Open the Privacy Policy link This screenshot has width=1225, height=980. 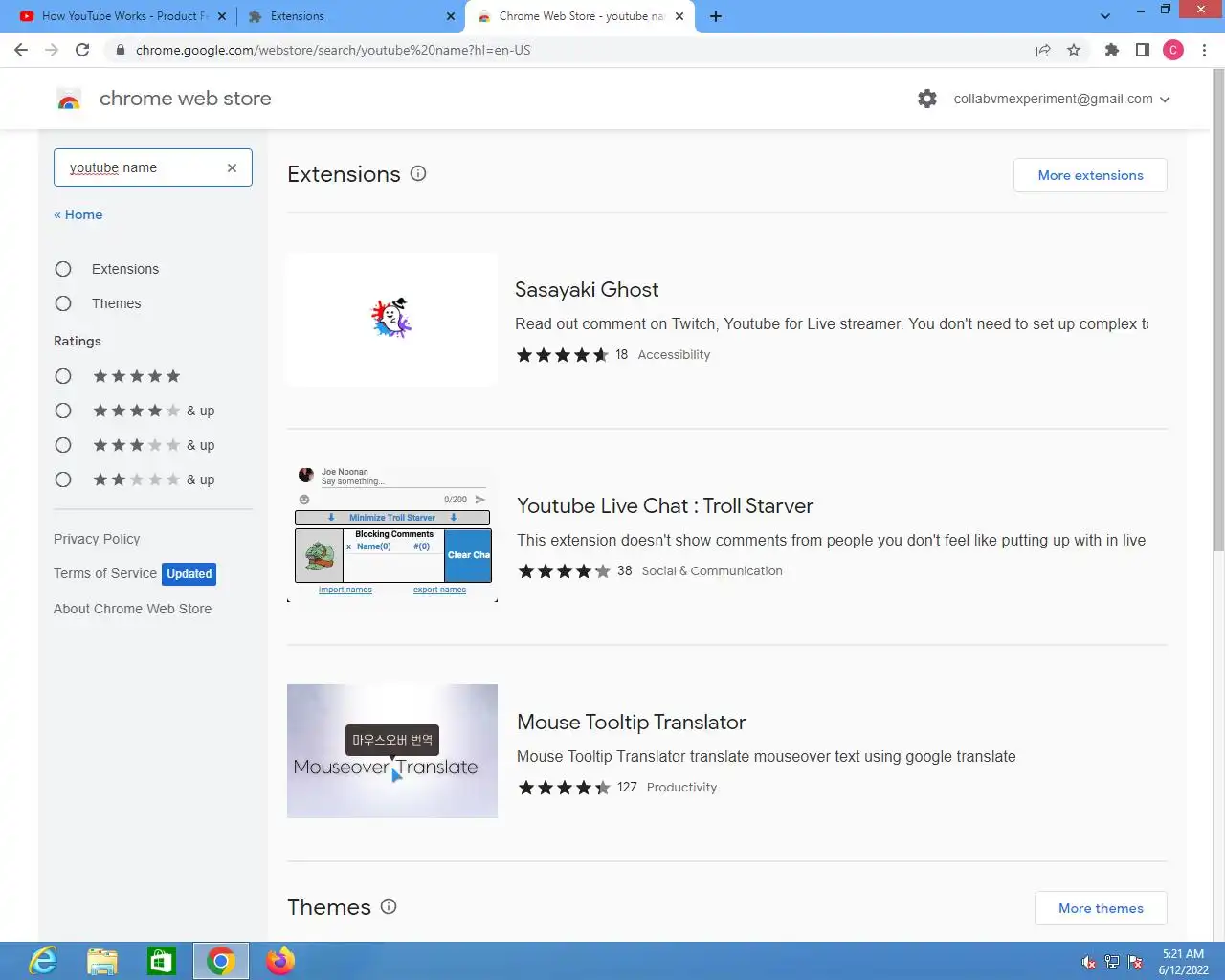click(x=97, y=539)
